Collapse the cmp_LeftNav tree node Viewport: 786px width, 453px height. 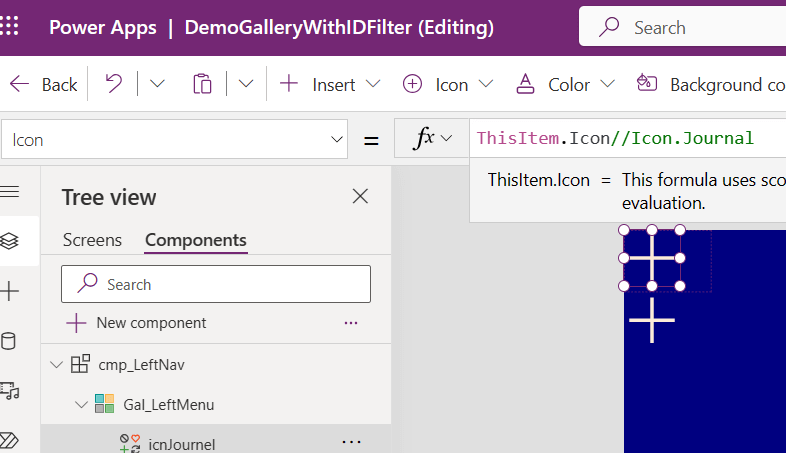click(56, 365)
